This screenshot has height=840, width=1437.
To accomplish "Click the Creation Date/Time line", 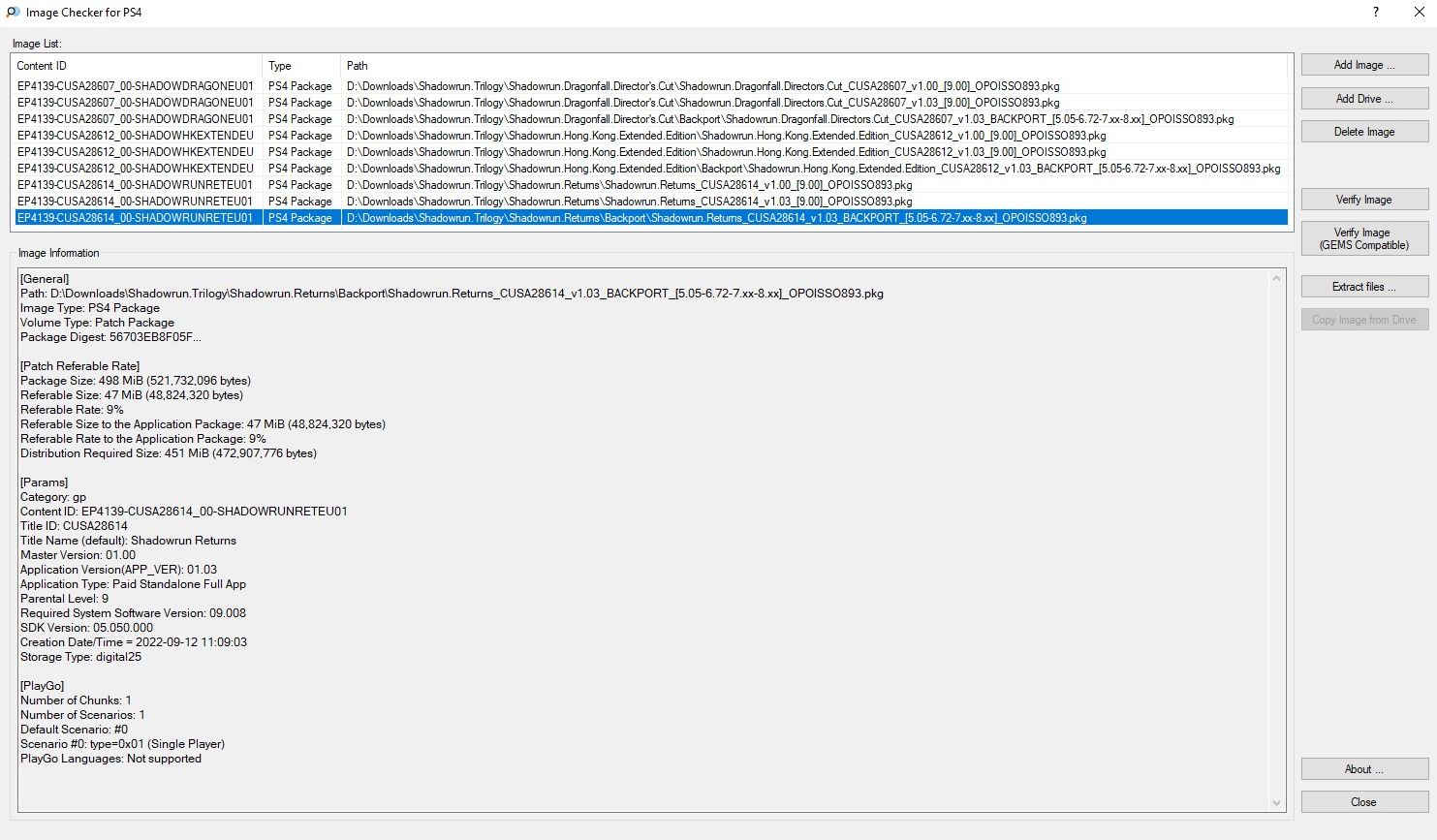I will click(134, 642).
